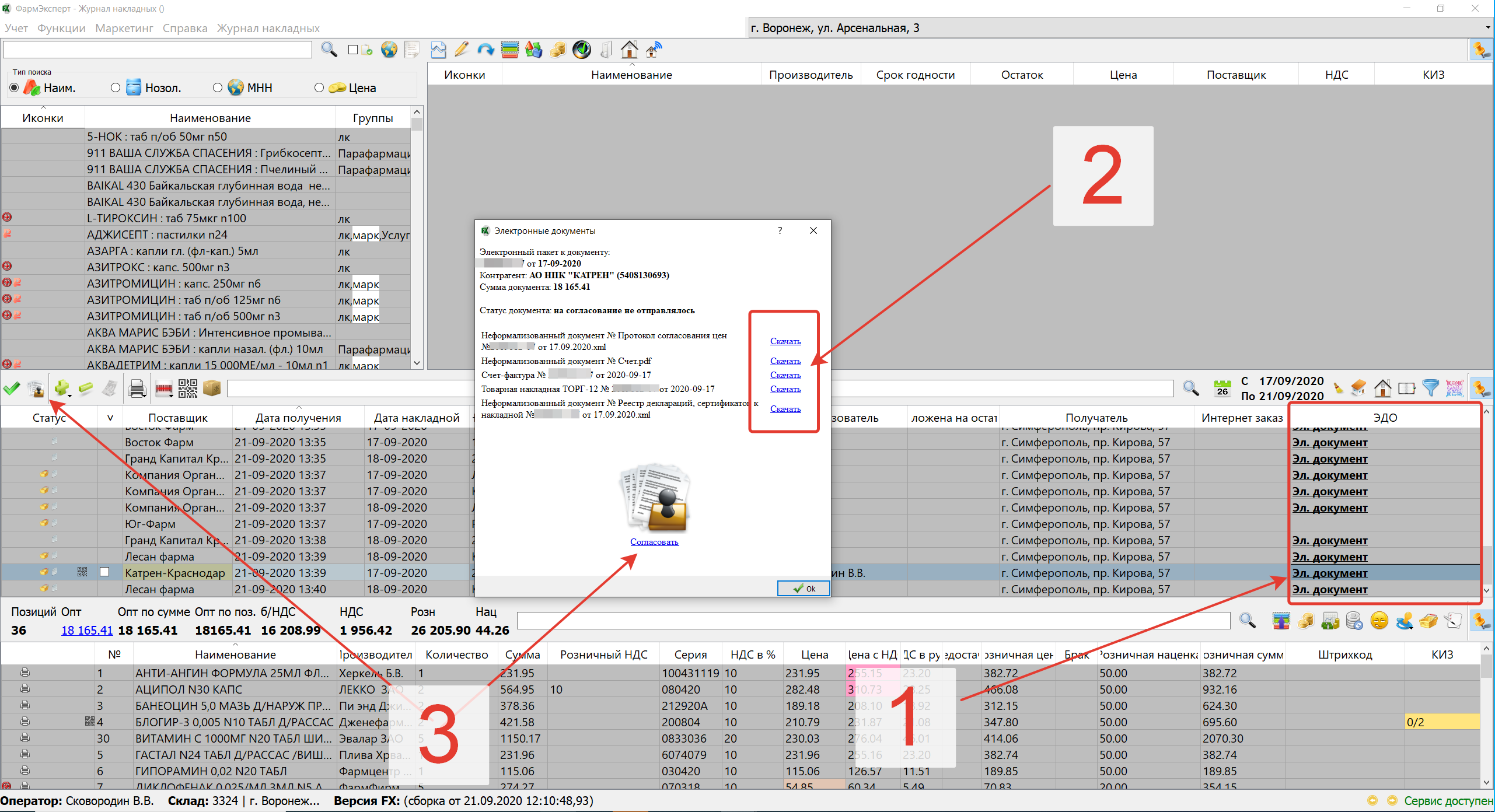Click the globe icon in top toolbar
Viewport: 1495px width, 812px height.
[x=389, y=50]
